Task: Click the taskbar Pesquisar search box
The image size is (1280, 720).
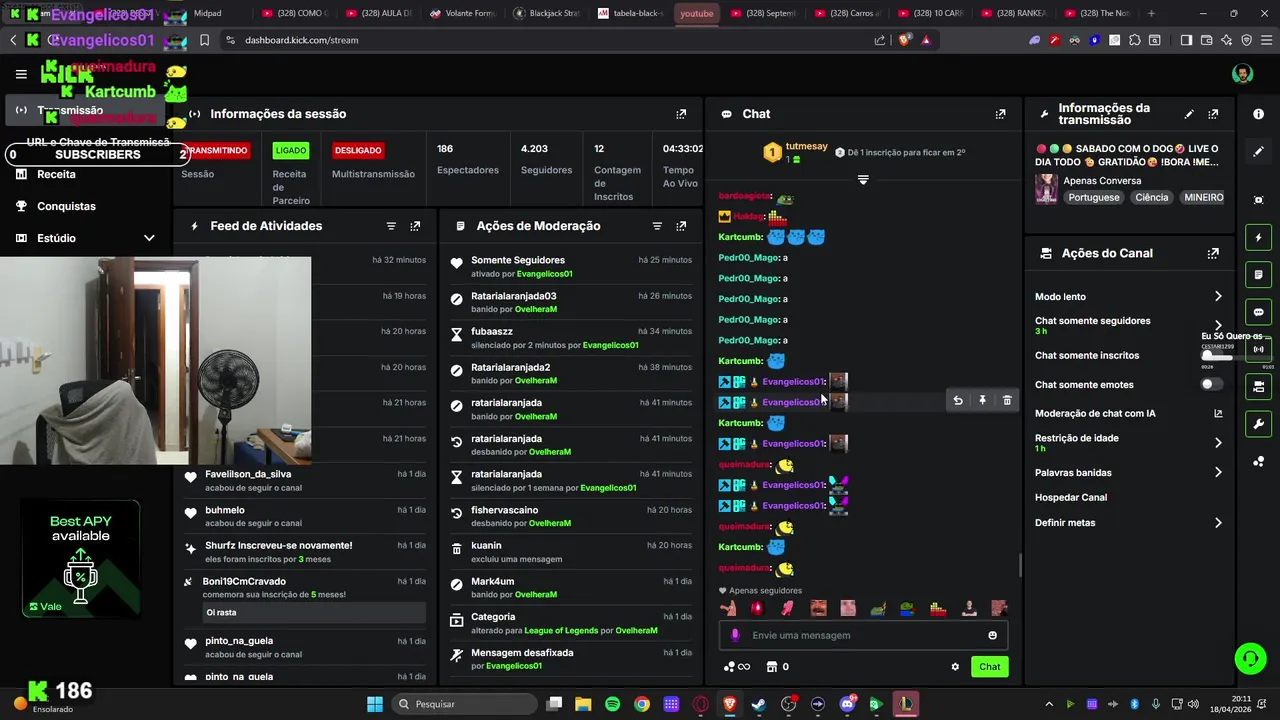Action: (463, 704)
